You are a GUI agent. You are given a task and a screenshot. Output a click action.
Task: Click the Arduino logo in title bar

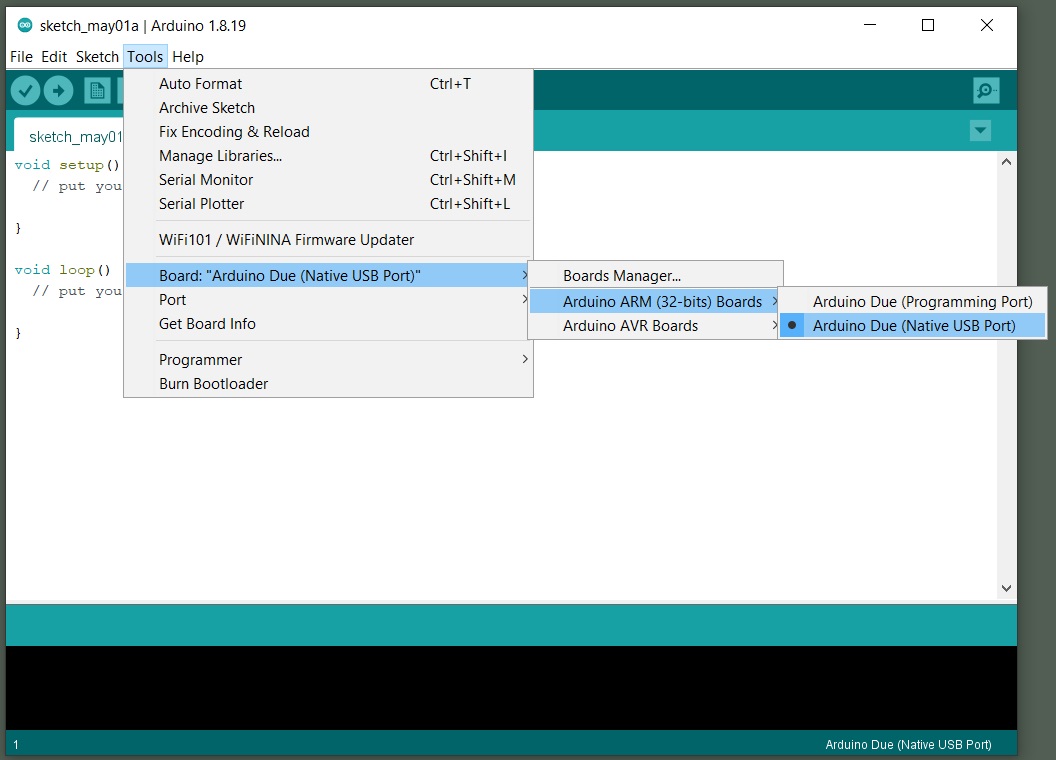(x=25, y=26)
